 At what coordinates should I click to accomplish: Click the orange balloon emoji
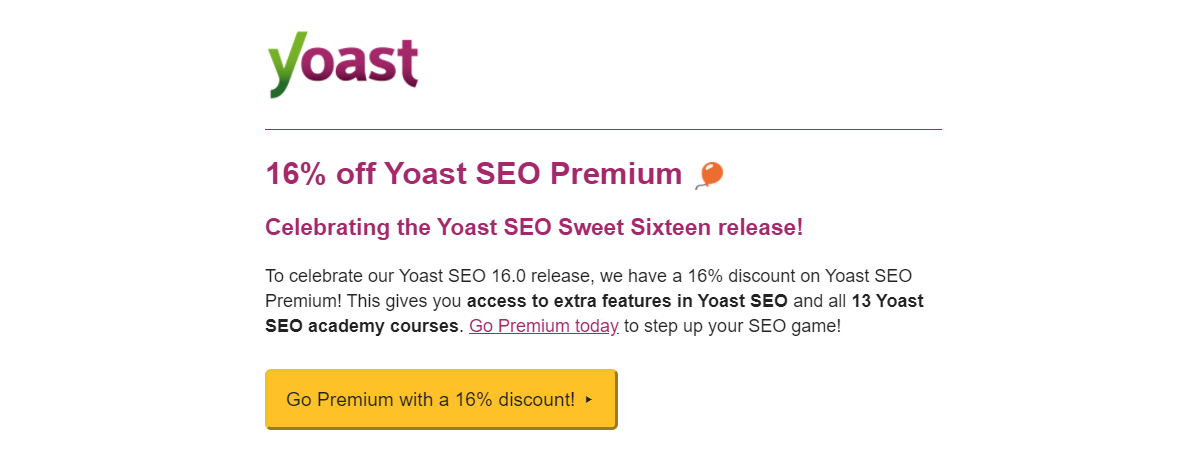pos(709,174)
